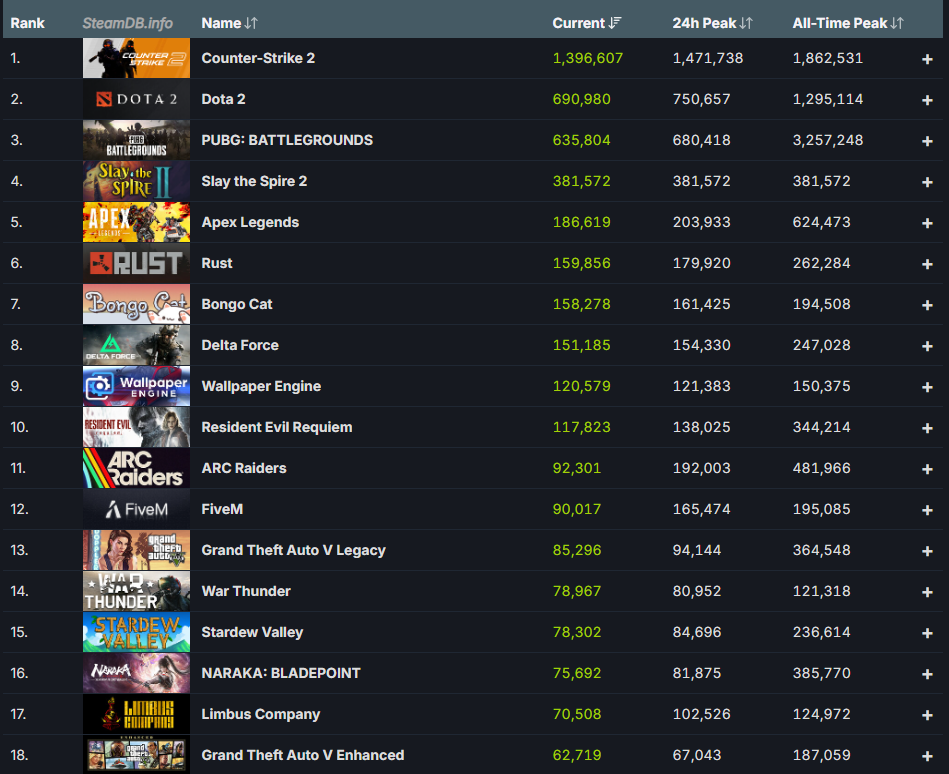
Task: Click plus icon for Grand Theft Auto V Enhanced
Action: coord(927,756)
